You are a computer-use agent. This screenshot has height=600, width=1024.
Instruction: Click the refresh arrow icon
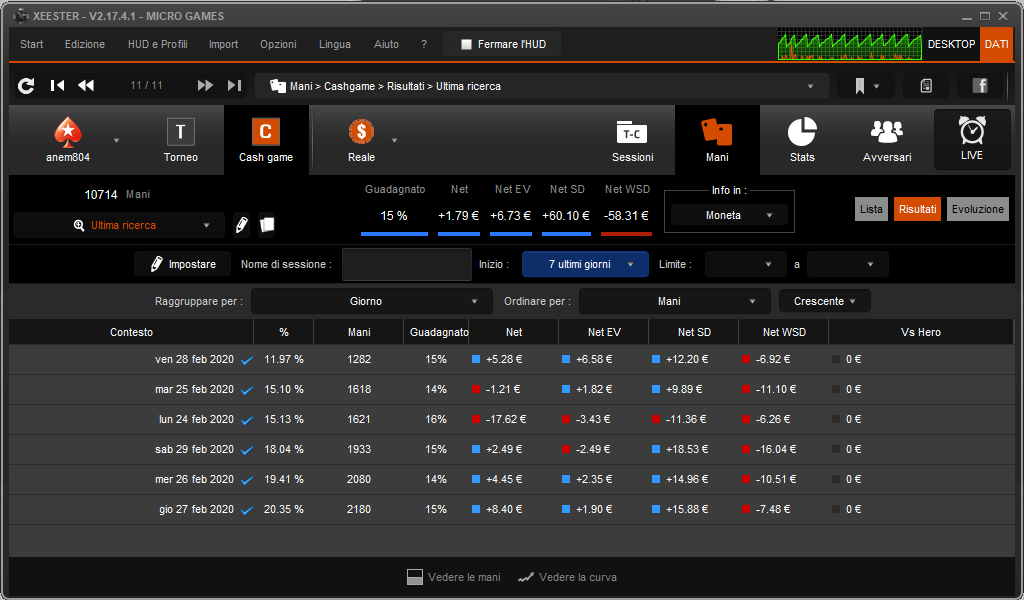click(x=26, y=86)
